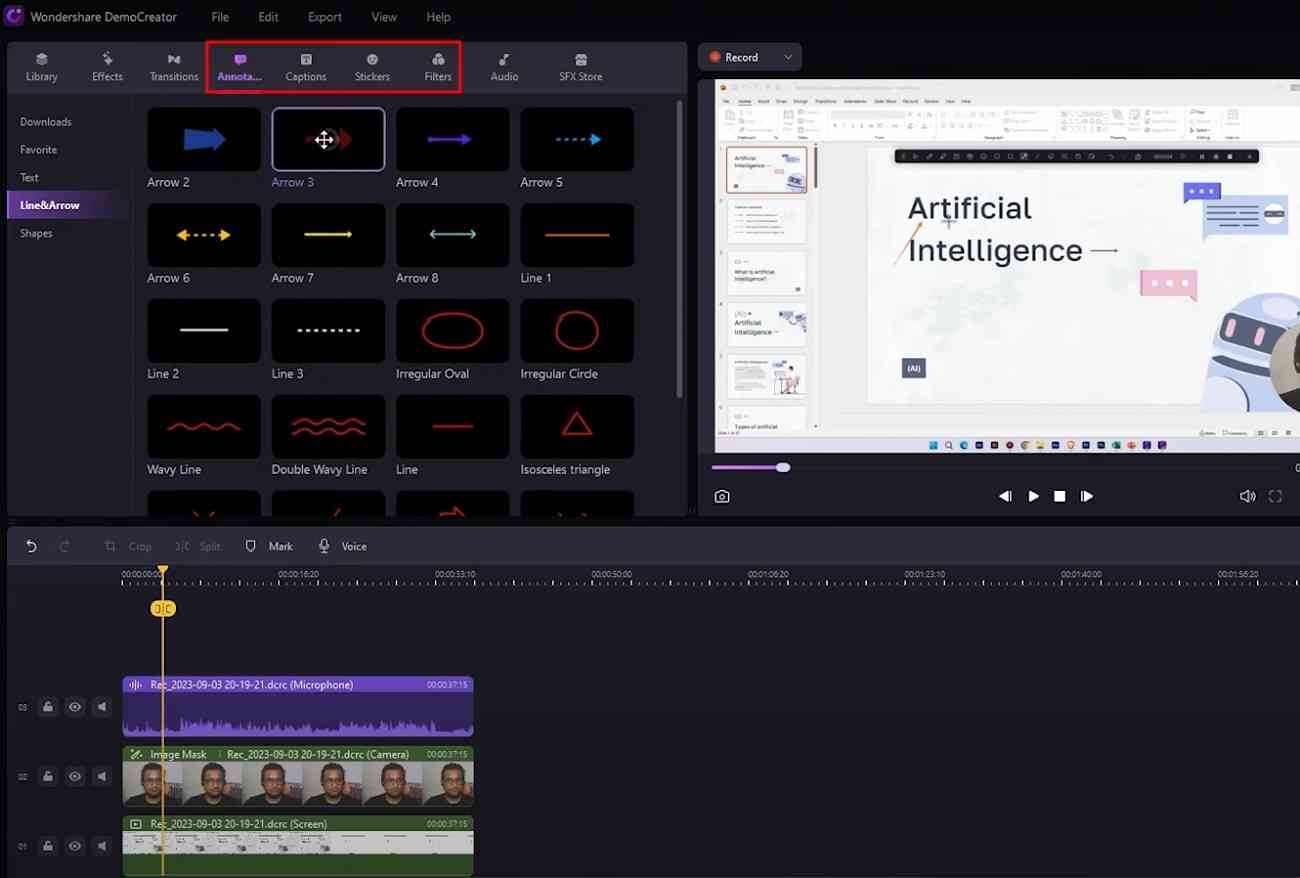1300x878 pixels.
Task: Choose the Line 1 orange line
Action: (x=577, y=235)
